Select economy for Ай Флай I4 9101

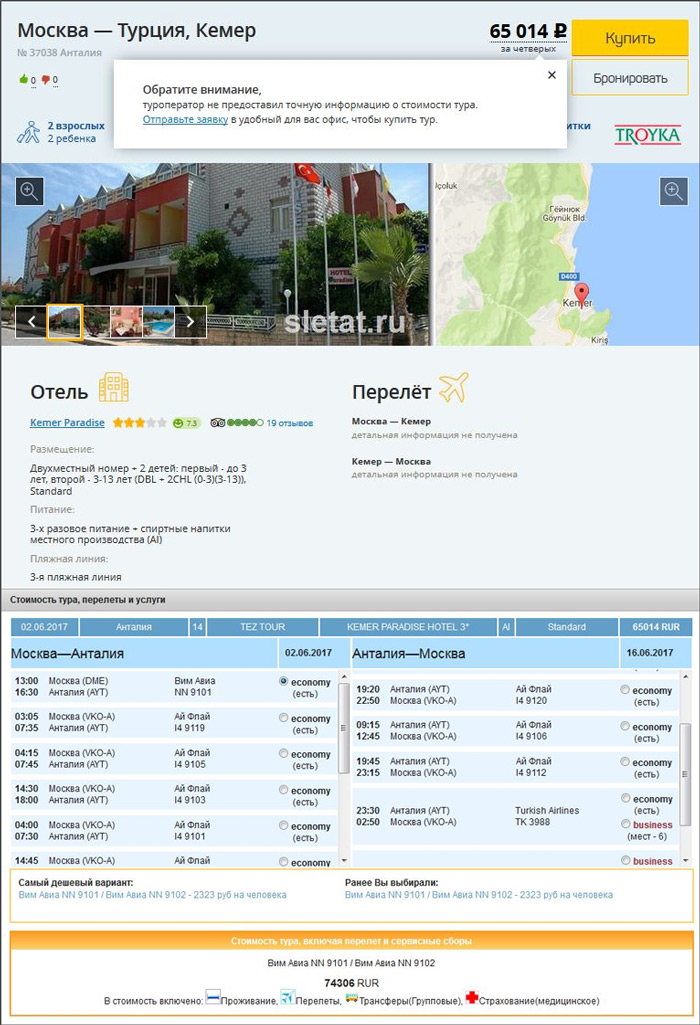click(x=283, y=826)
